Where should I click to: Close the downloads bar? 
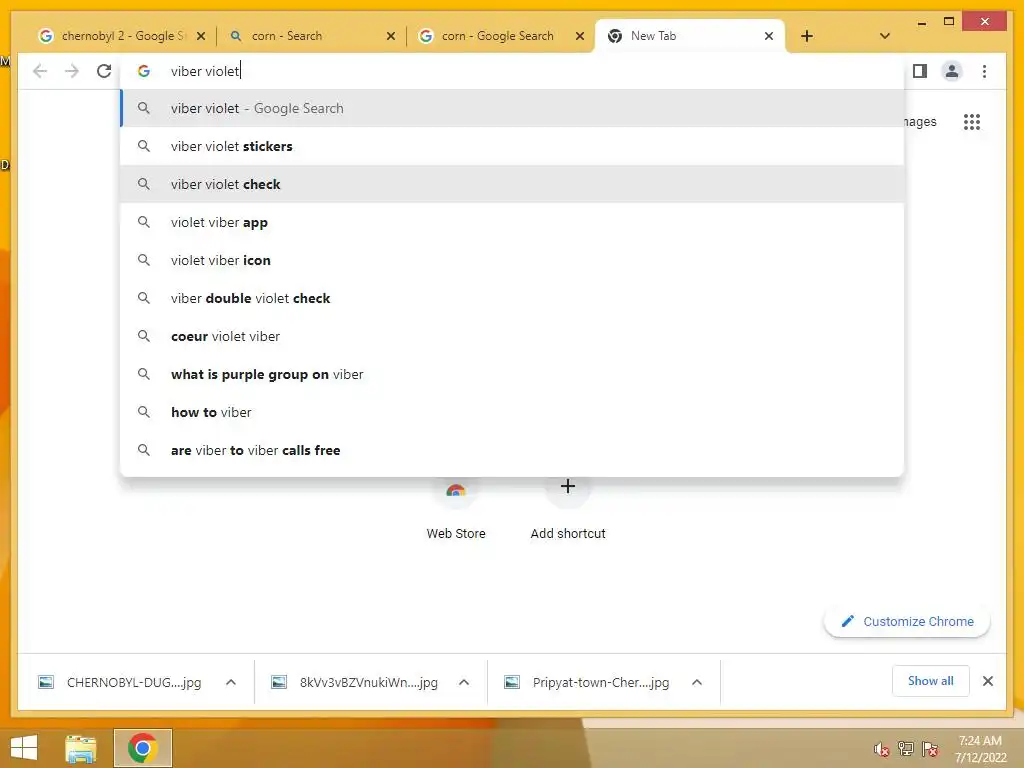[987, 681]
